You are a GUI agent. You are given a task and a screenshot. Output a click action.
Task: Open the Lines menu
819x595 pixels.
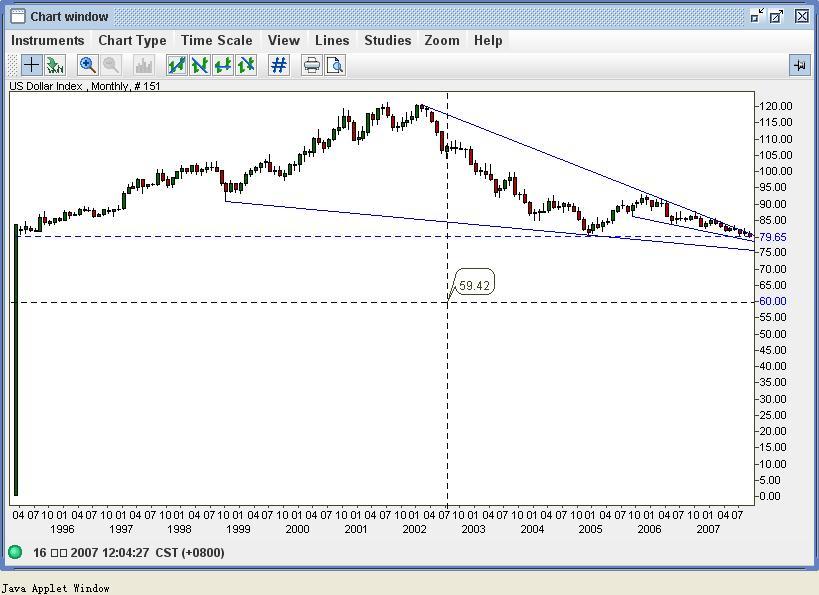click(332, 40)
